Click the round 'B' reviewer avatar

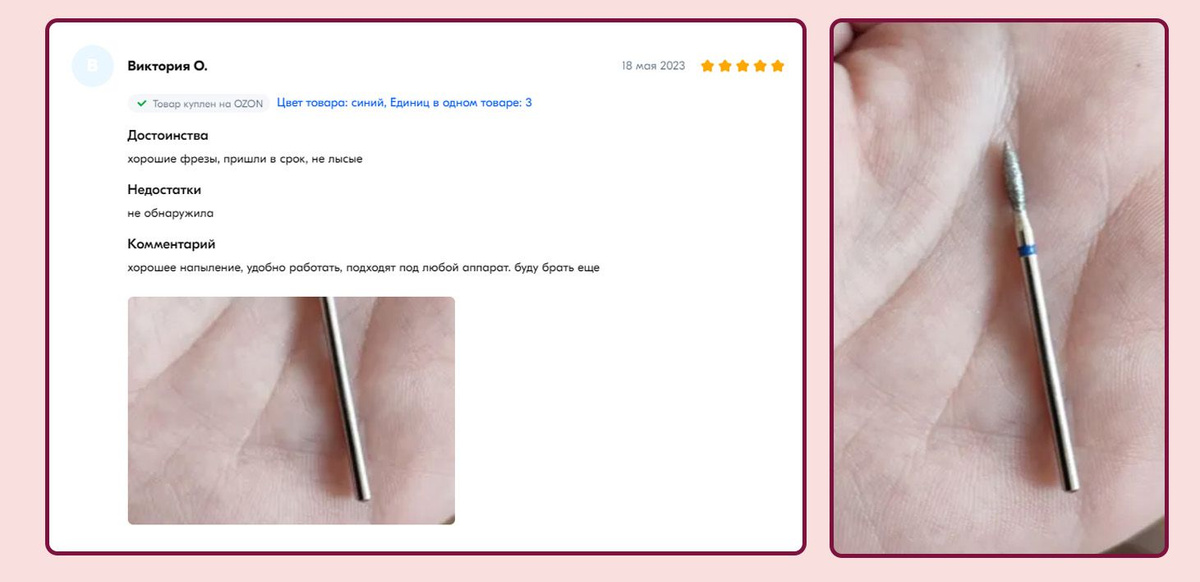[93, 66]
